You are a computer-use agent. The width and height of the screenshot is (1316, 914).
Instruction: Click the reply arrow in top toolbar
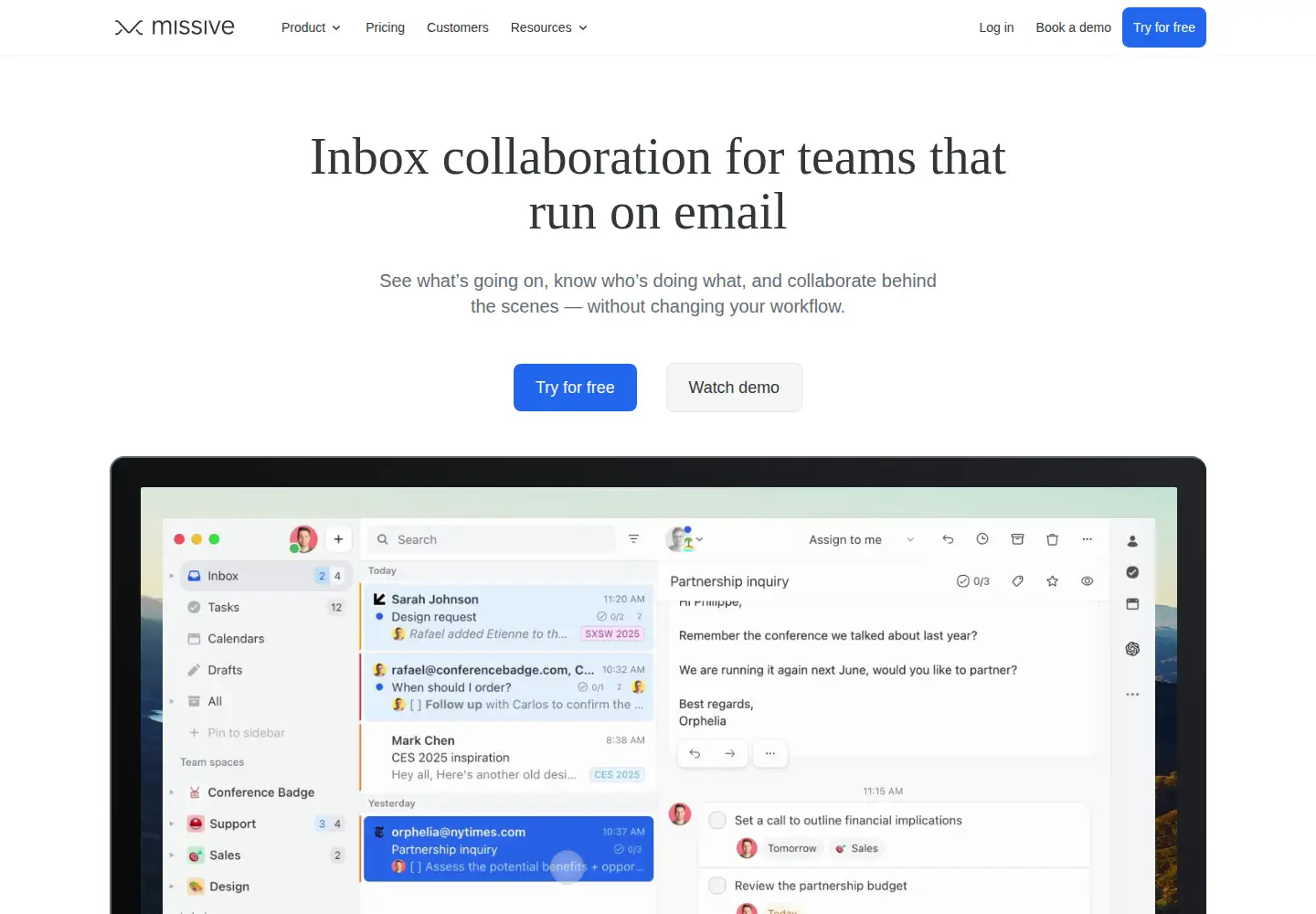948,539
